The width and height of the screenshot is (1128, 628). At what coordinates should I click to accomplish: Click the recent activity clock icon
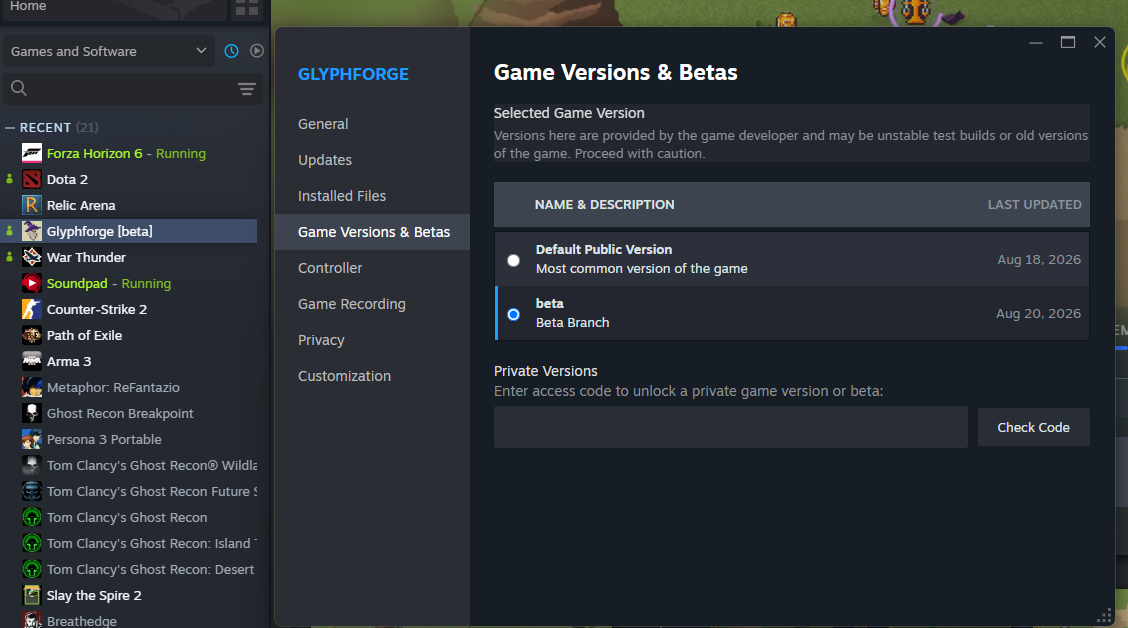coord(231,51)
